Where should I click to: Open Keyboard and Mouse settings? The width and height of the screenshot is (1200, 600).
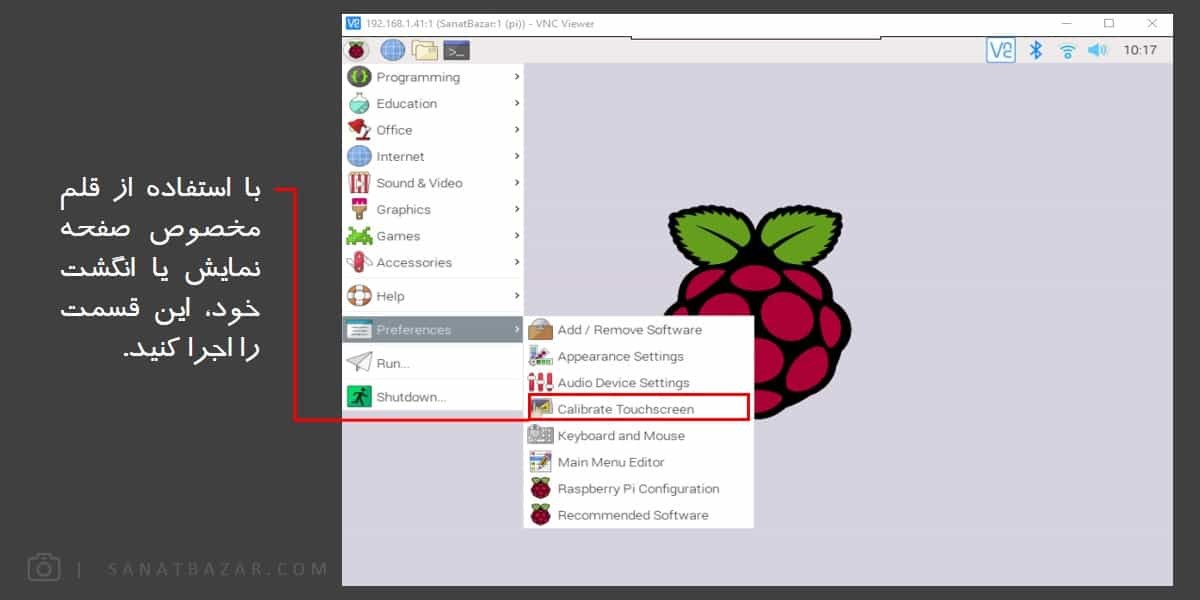[638, 436]
